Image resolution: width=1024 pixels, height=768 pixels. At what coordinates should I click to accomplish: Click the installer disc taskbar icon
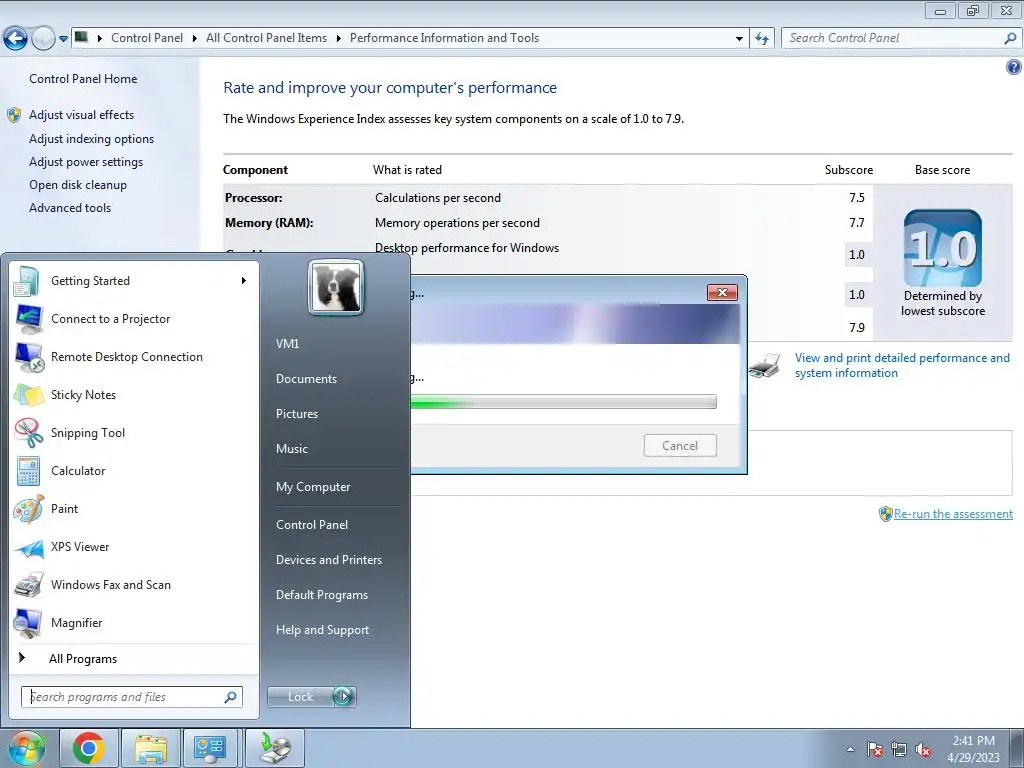[274, 748]
